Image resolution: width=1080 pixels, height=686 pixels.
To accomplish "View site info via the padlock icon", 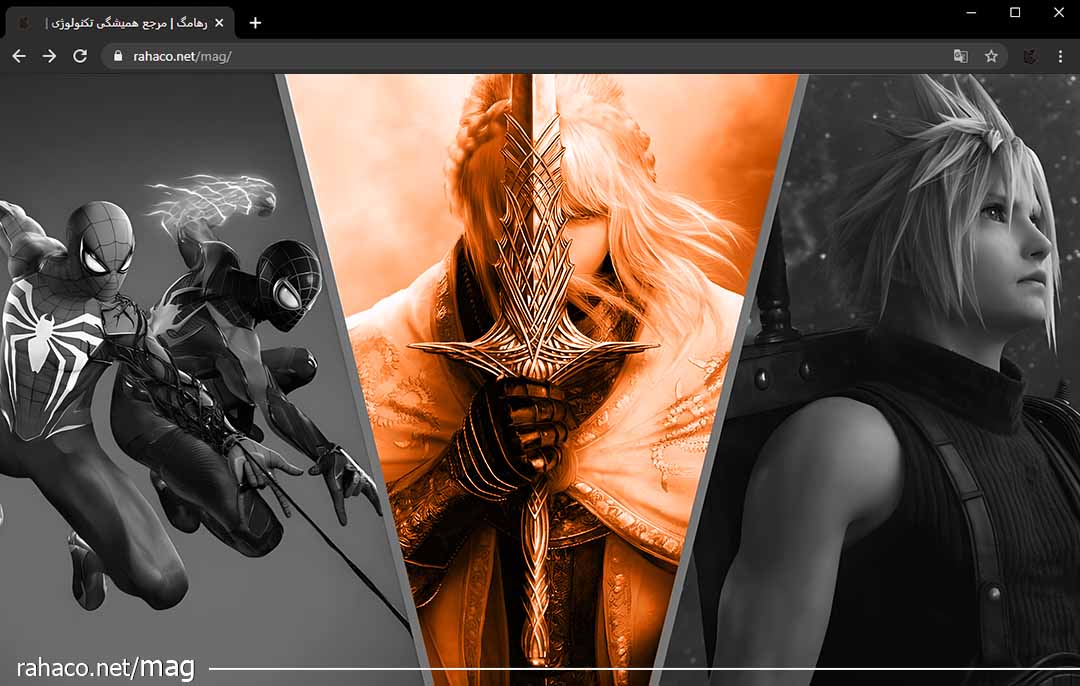I will coord(118,56).
